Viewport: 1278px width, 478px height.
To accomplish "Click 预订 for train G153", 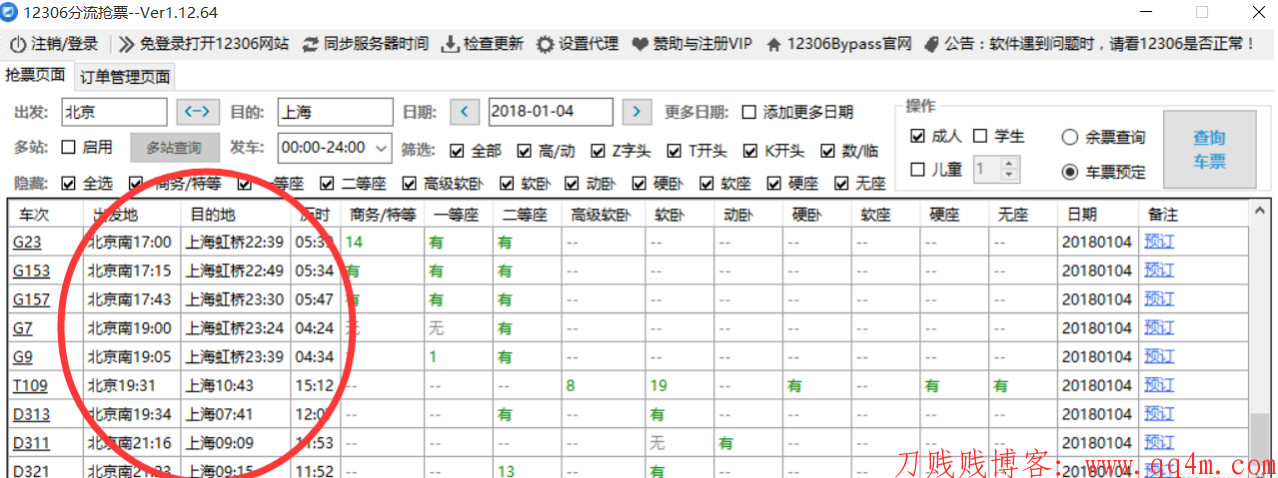I will [1159, 269].
